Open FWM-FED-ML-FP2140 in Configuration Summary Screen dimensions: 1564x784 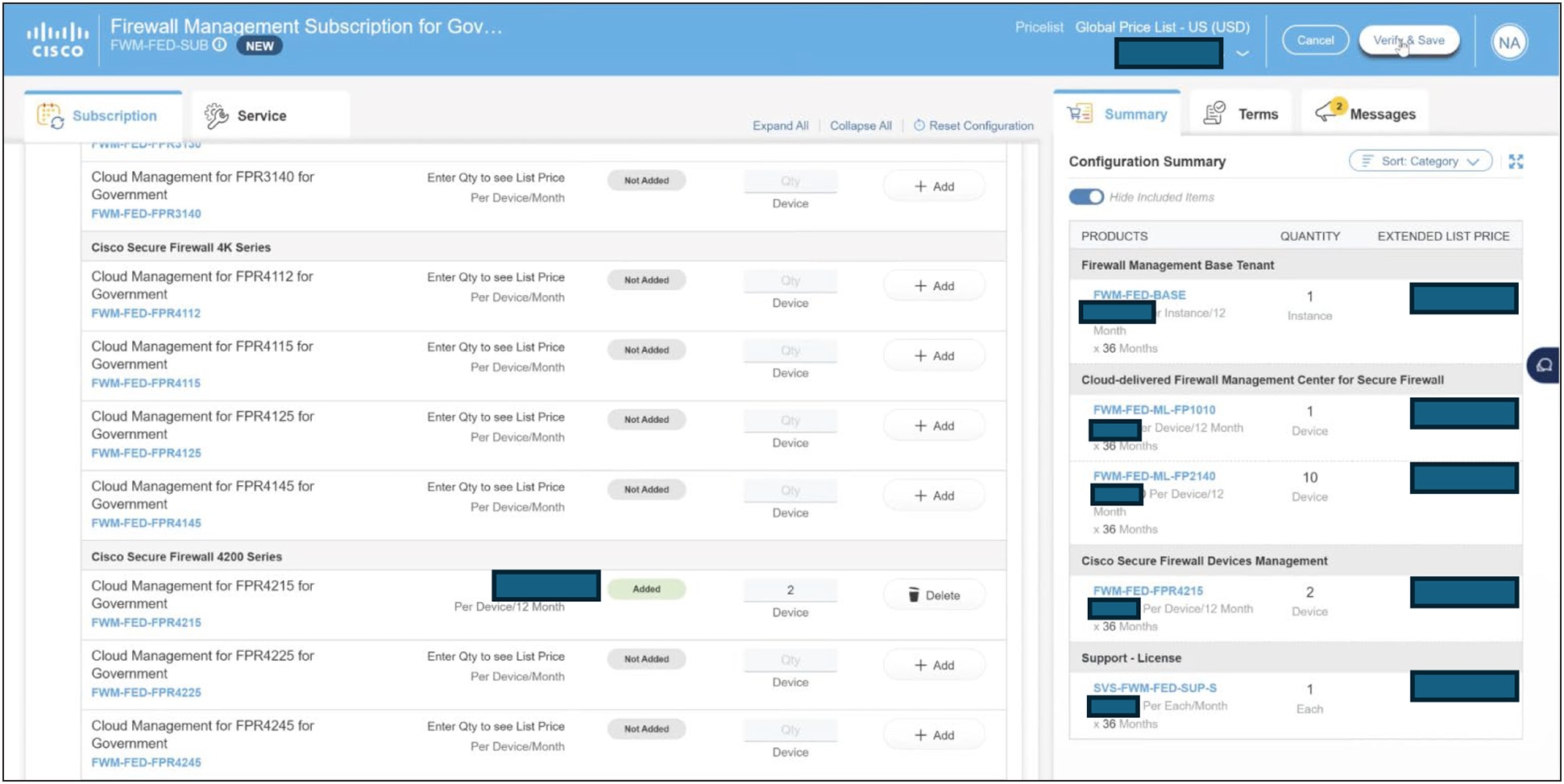click(1154, 476)
